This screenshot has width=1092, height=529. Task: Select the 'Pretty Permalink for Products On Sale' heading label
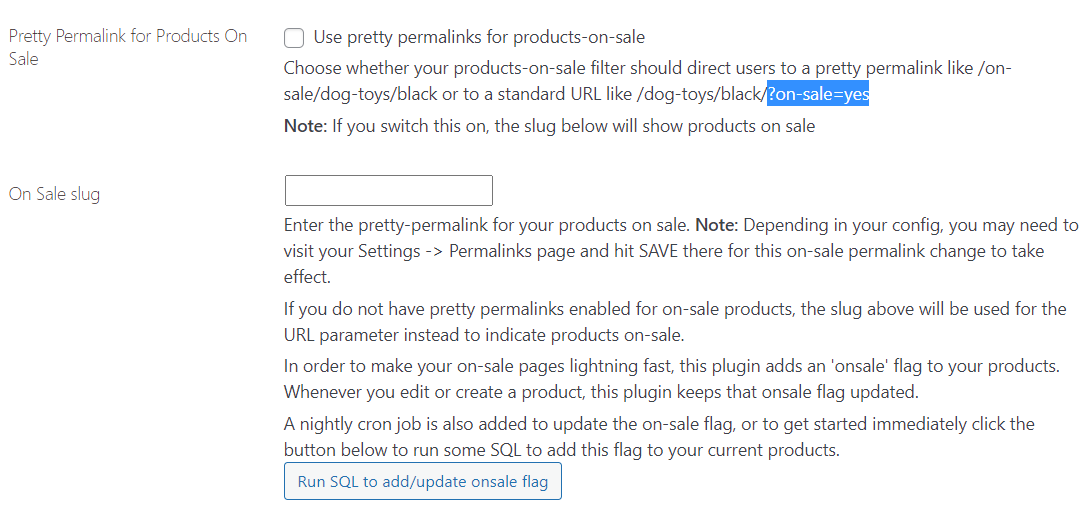pyautogui.click(x=128, y=47)
